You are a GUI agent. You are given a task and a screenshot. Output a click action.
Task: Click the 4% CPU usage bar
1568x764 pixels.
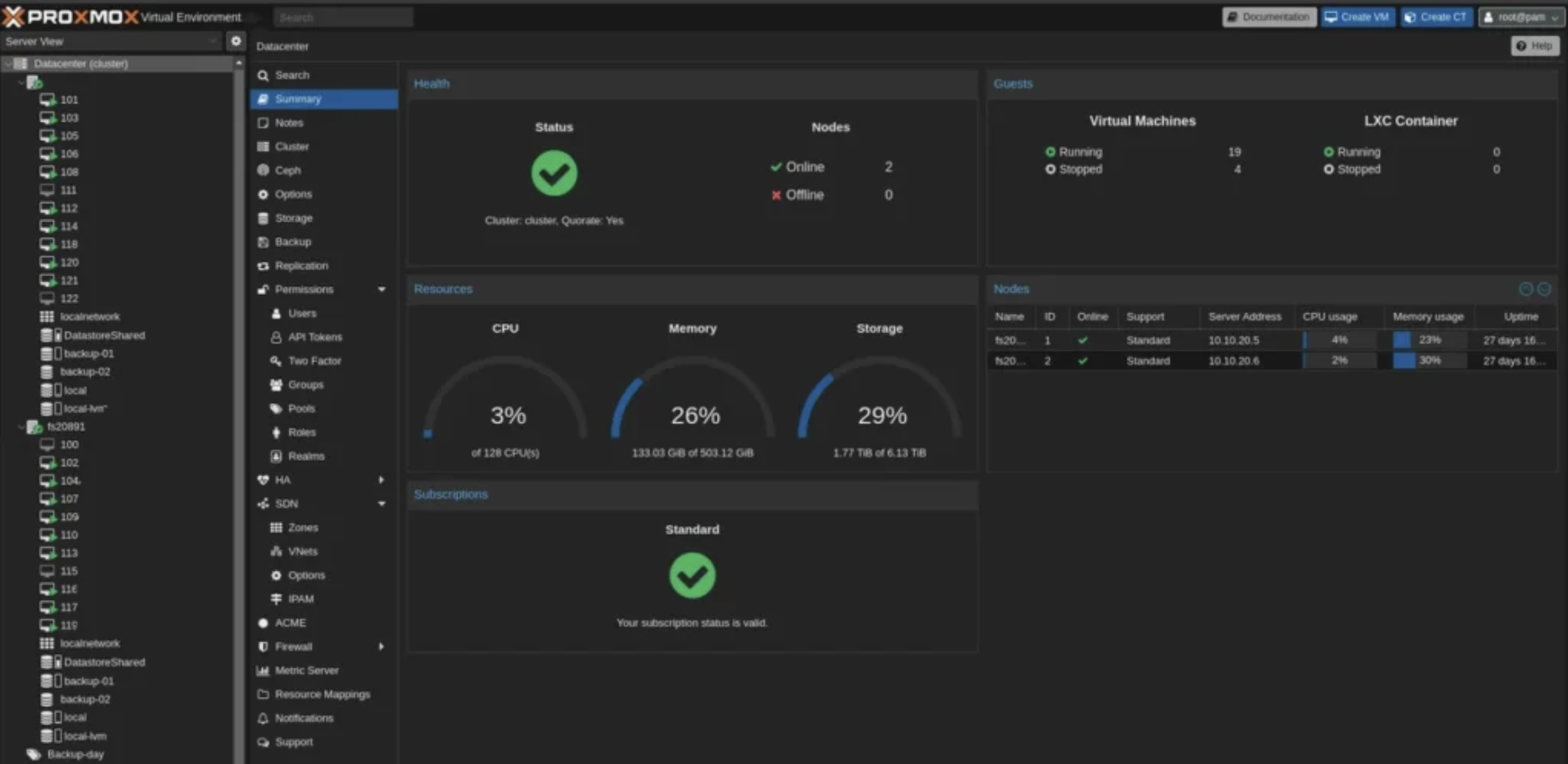[1339, 340]
